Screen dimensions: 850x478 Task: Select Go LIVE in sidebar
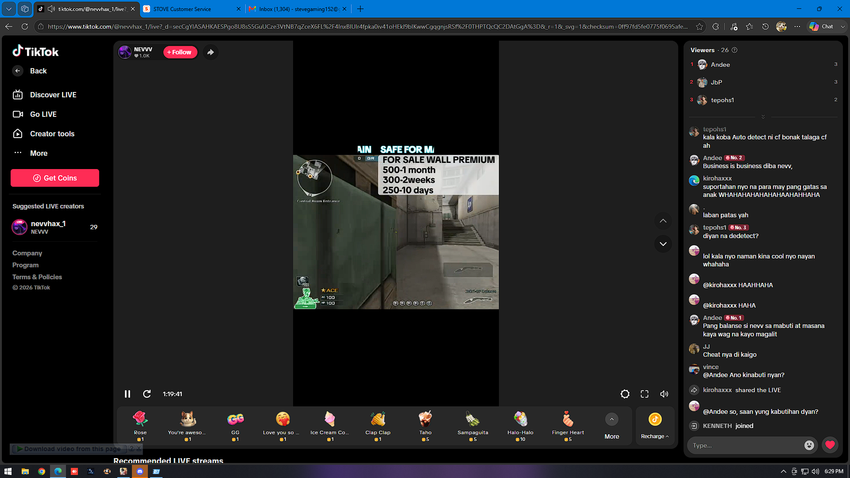click(35, 114)
